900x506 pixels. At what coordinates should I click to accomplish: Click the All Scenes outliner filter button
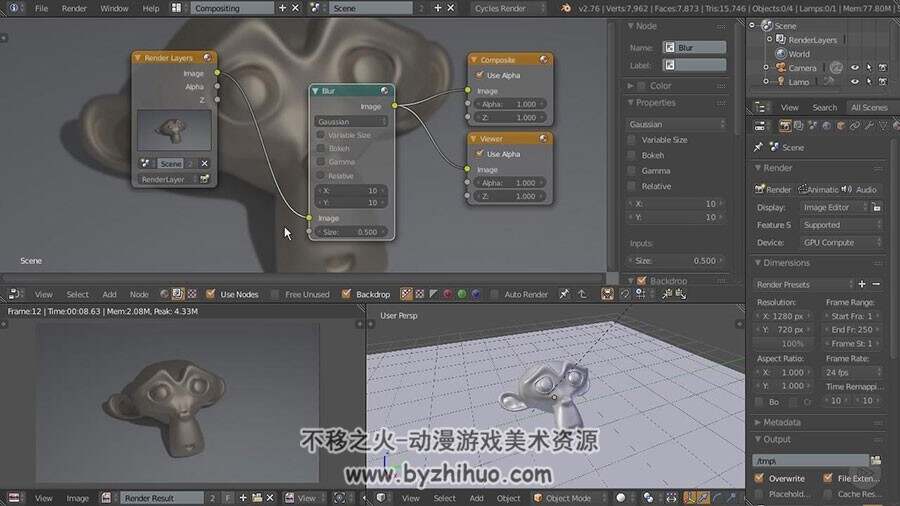[870, 107]
